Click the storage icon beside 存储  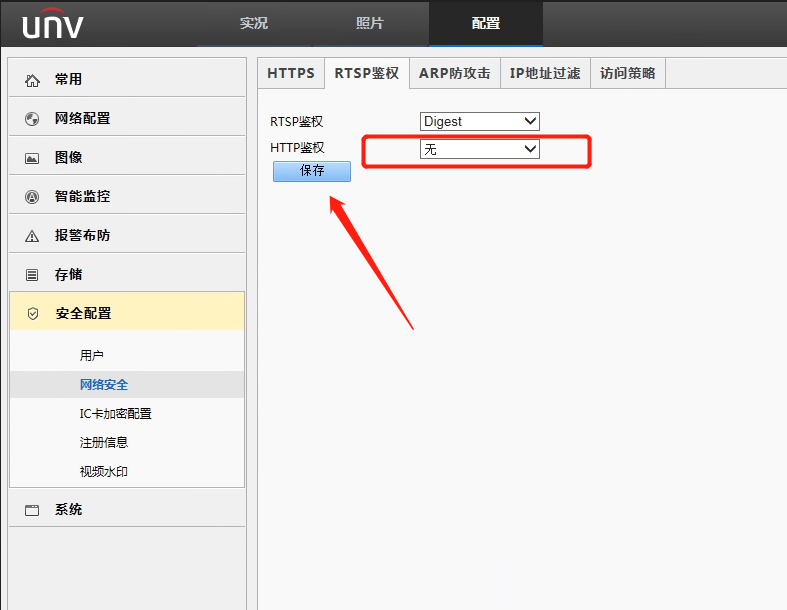point(32,275)
